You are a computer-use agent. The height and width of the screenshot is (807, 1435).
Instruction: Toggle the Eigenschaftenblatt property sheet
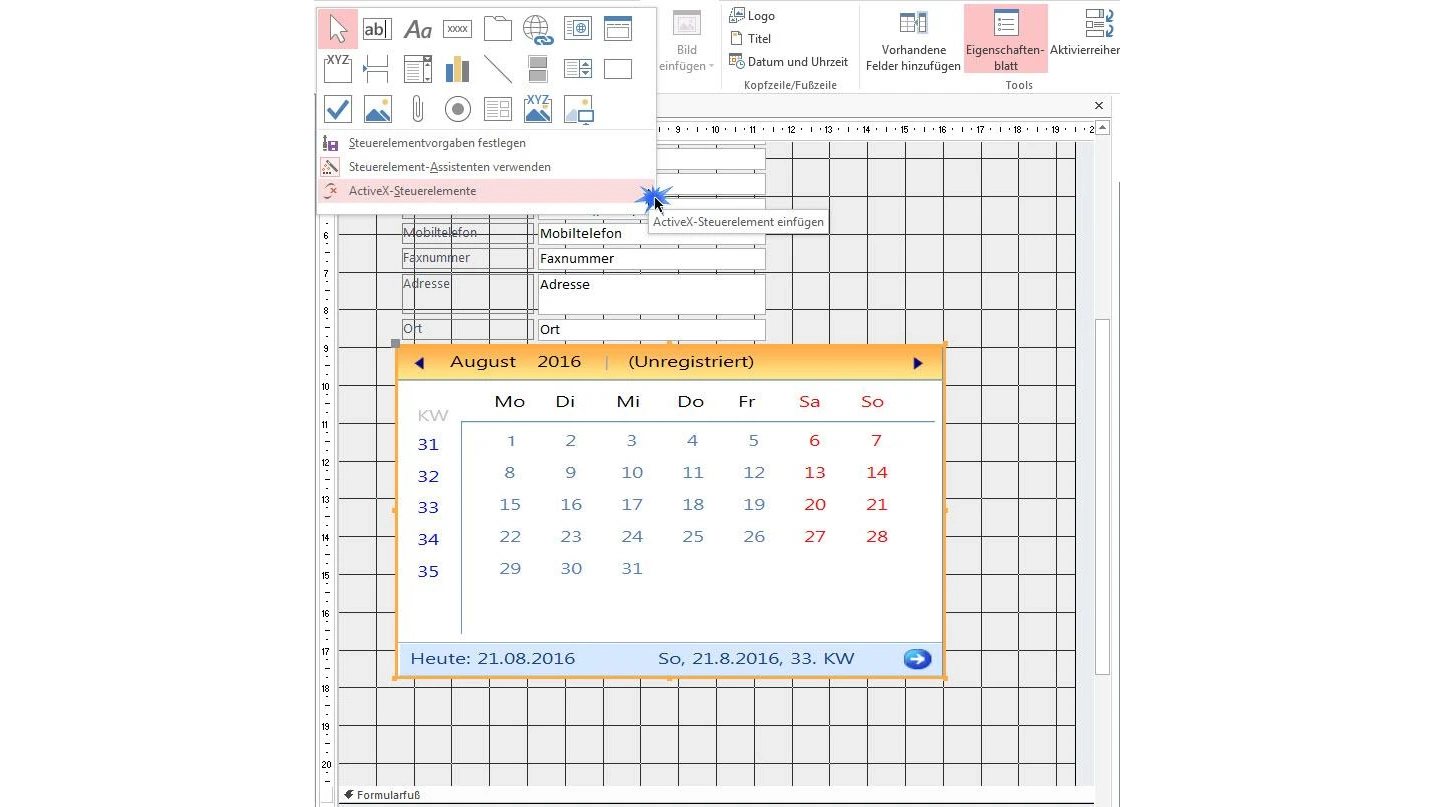click(x=1005, y=40)
